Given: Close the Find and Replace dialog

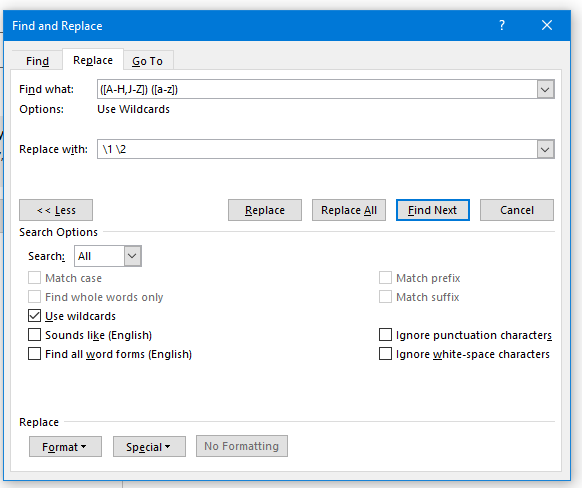Looking at the screenshot, I should pyautogui.click(x=547, y=25).
